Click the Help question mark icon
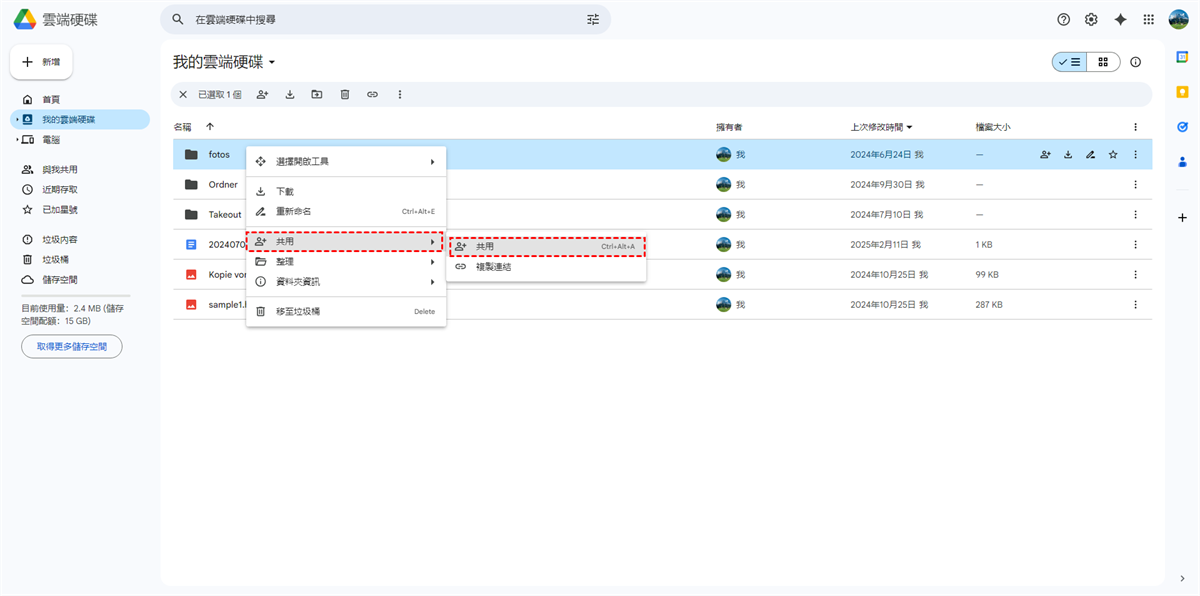The width and height of the screenshot is (1200, 596). click(x=1063, y=19)
